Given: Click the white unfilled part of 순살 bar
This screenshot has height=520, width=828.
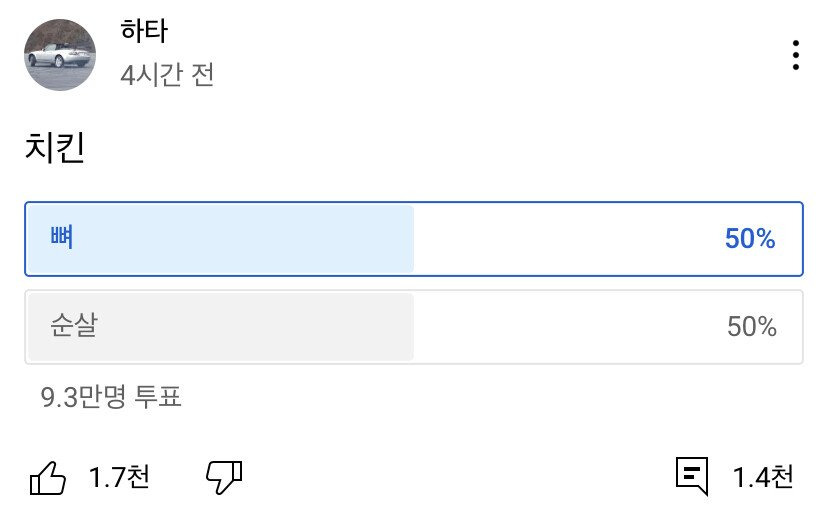Looking at the screenshot, I should coord(560,327).
